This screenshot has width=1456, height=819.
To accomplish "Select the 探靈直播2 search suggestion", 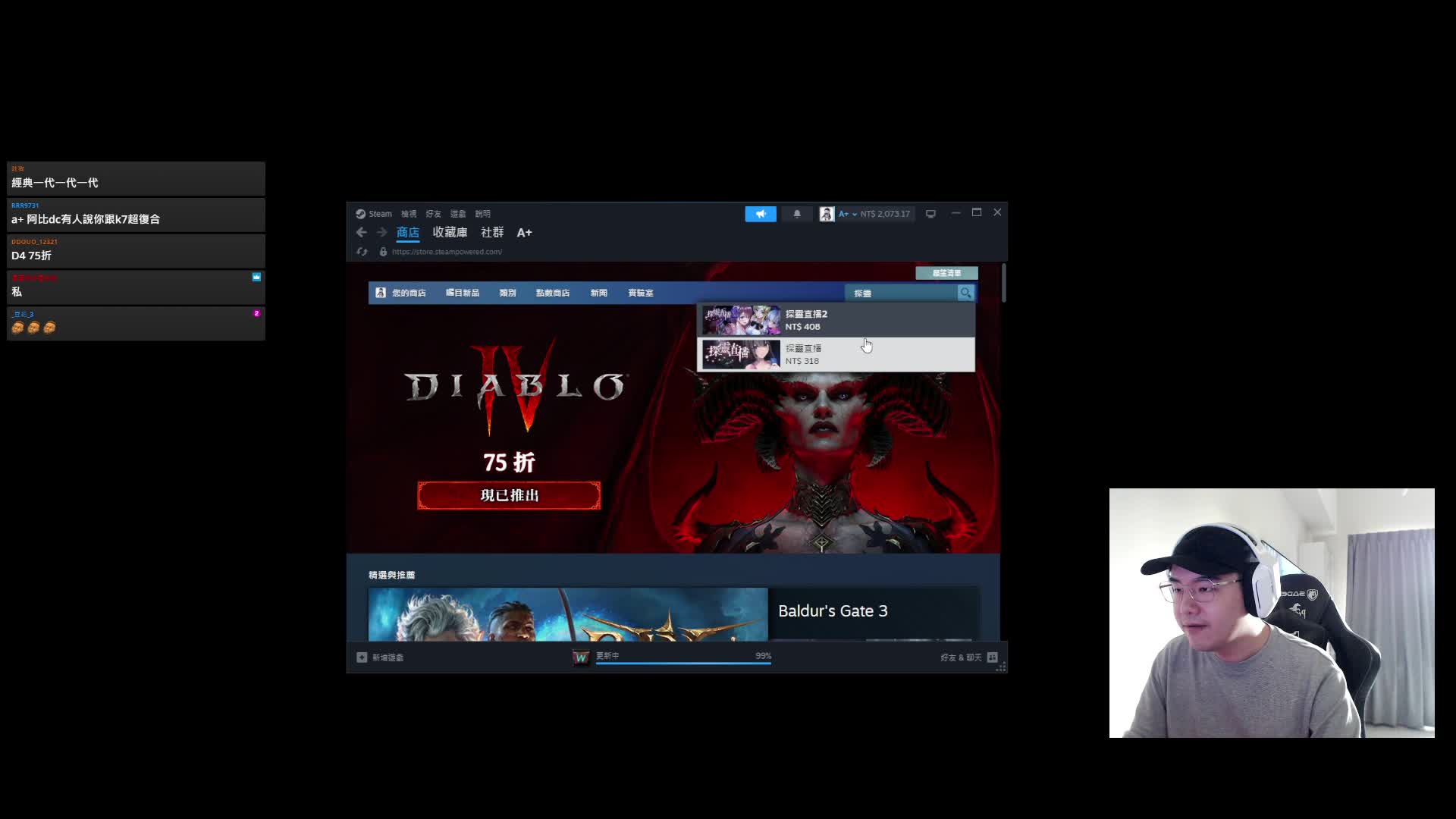I will [x=836, y=320].
